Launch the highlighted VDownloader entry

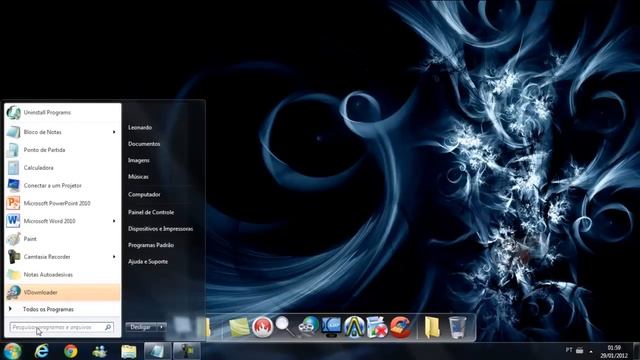point(62,292)
